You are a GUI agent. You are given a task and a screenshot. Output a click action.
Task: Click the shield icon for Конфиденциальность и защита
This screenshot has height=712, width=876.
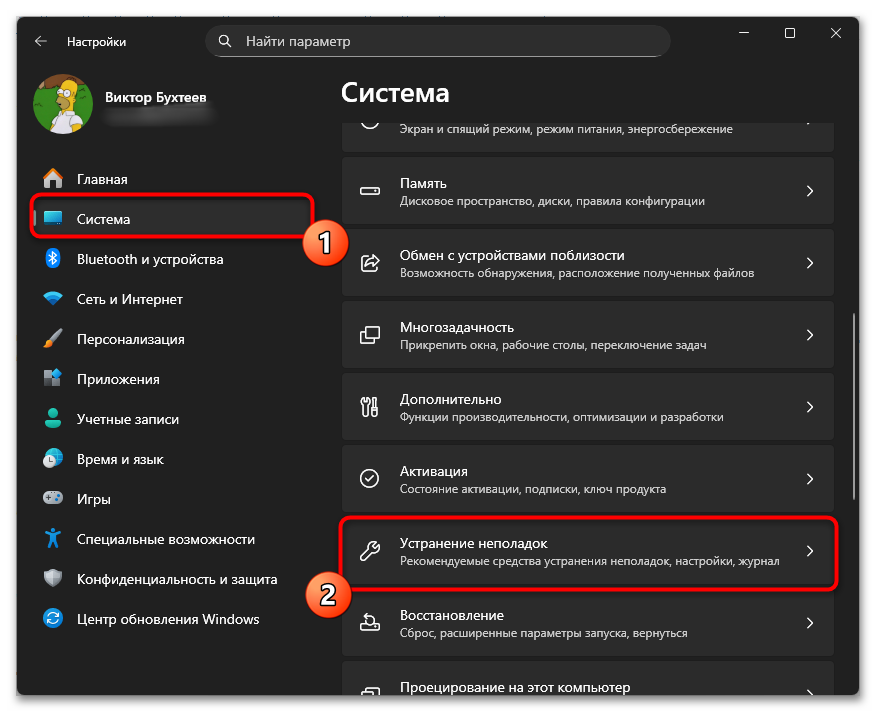53,578
